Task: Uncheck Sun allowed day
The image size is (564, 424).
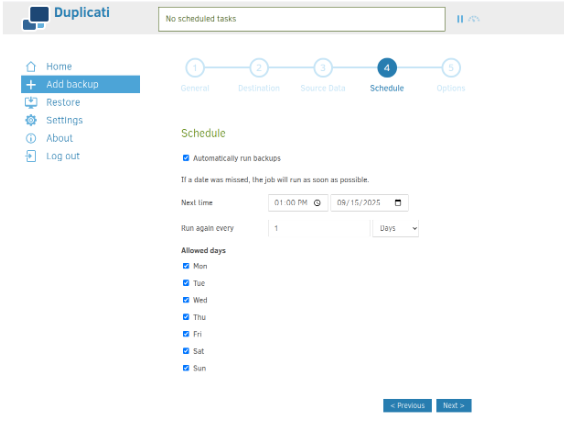Action: click(x=186, y=368)
